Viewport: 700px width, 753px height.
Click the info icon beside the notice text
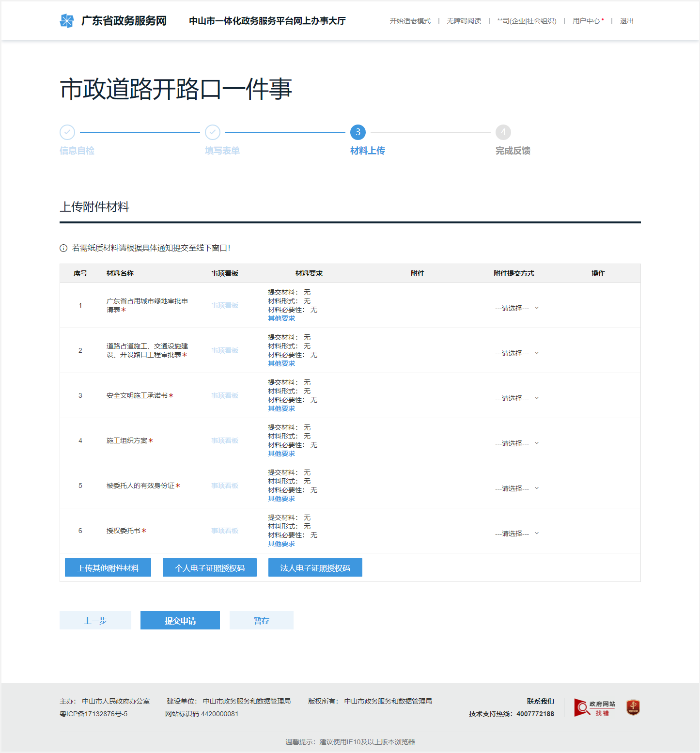[63, 248]
